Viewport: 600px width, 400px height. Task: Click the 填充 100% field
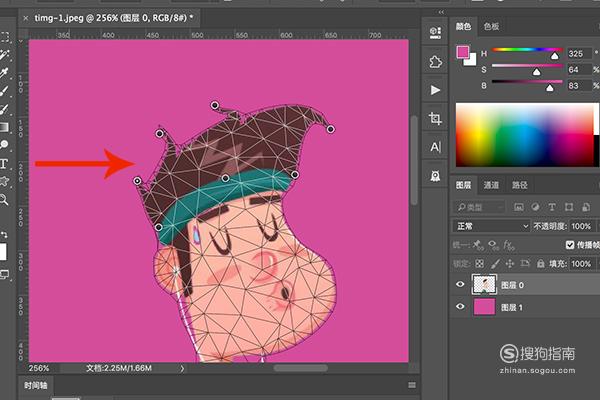point(580,264)
